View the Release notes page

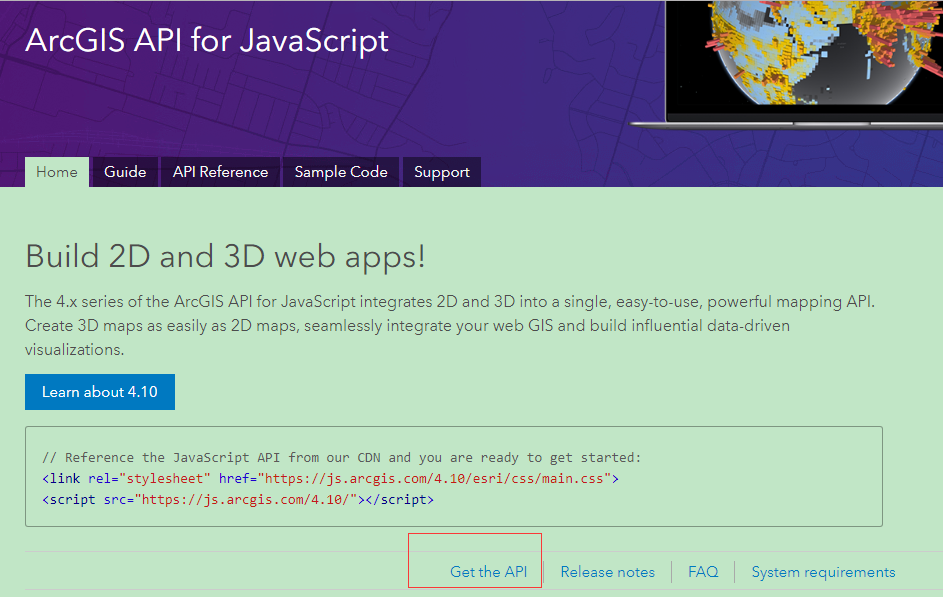607,571
